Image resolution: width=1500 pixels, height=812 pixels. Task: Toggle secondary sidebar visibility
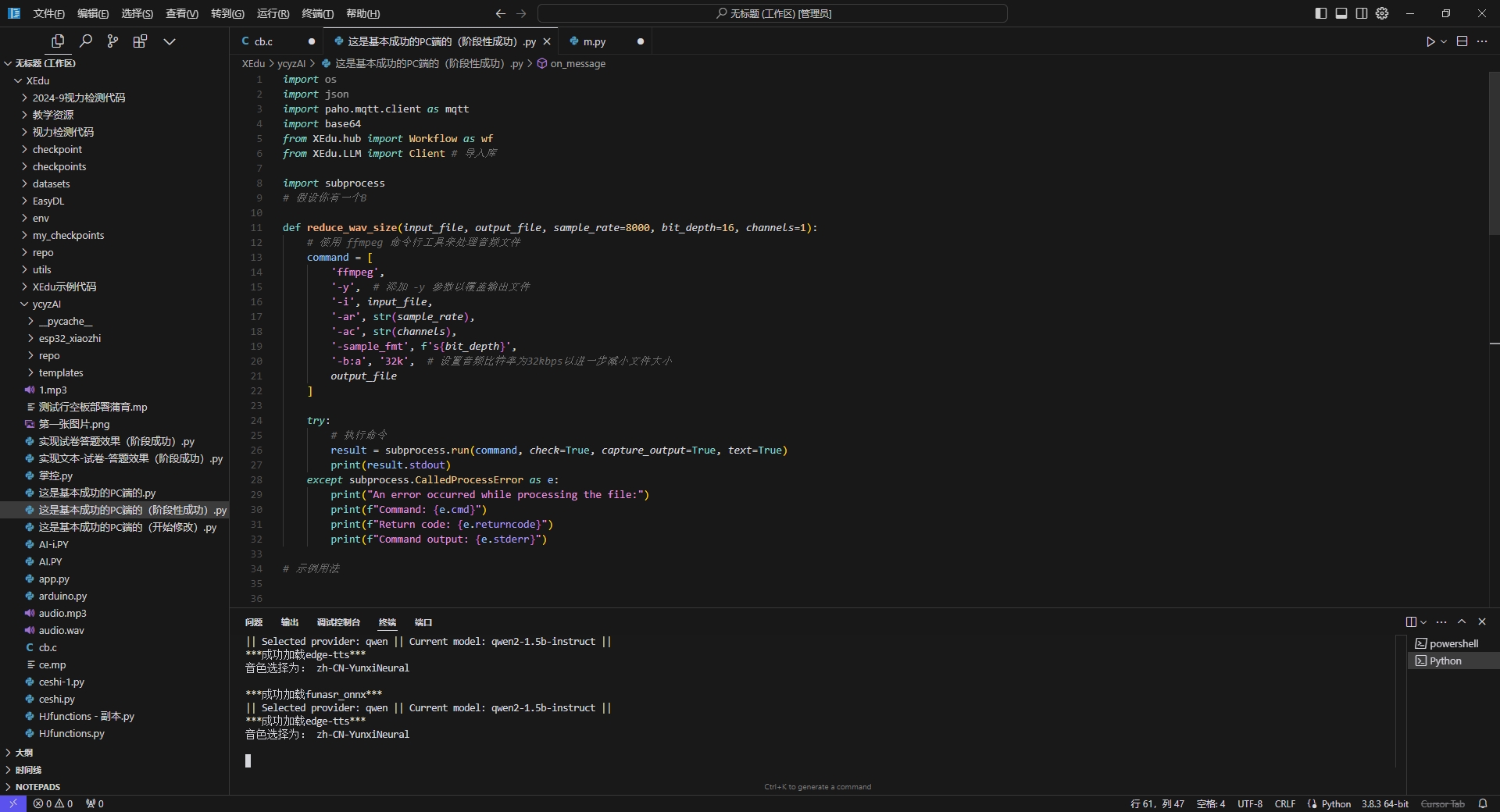pyautogui.click(x=1362, y=13)
